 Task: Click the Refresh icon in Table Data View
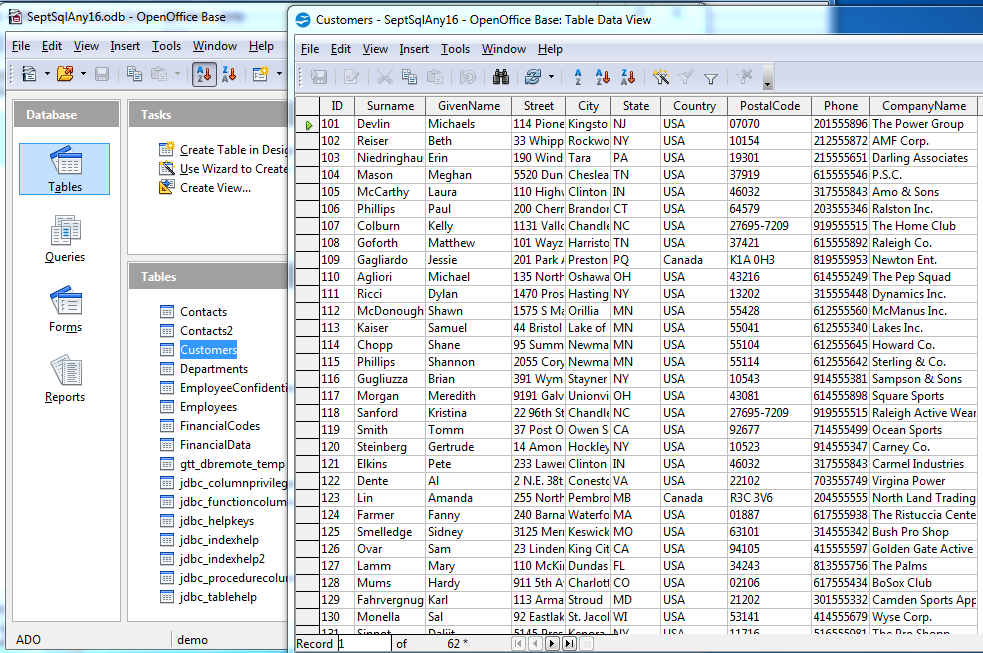click(533, 77)
